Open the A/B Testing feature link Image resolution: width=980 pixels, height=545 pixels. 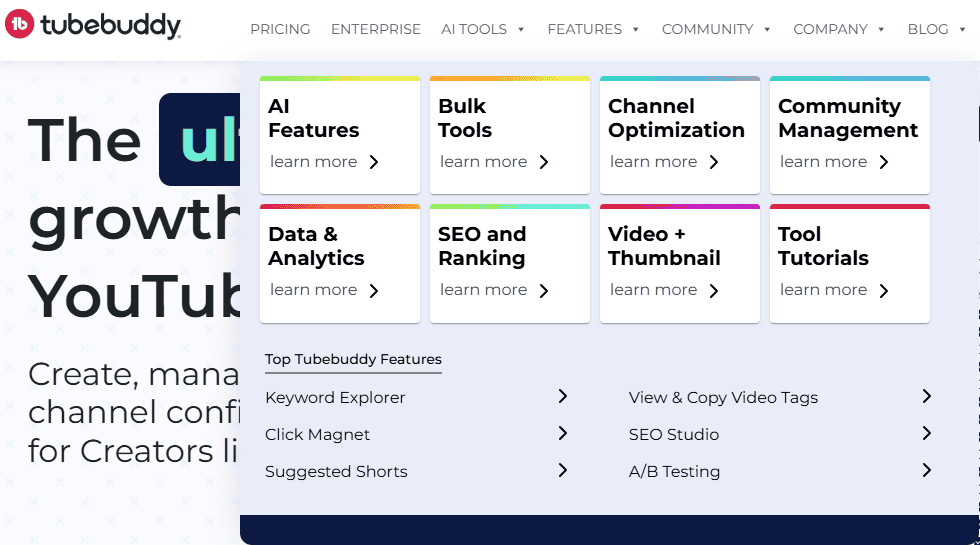(674, 471)
